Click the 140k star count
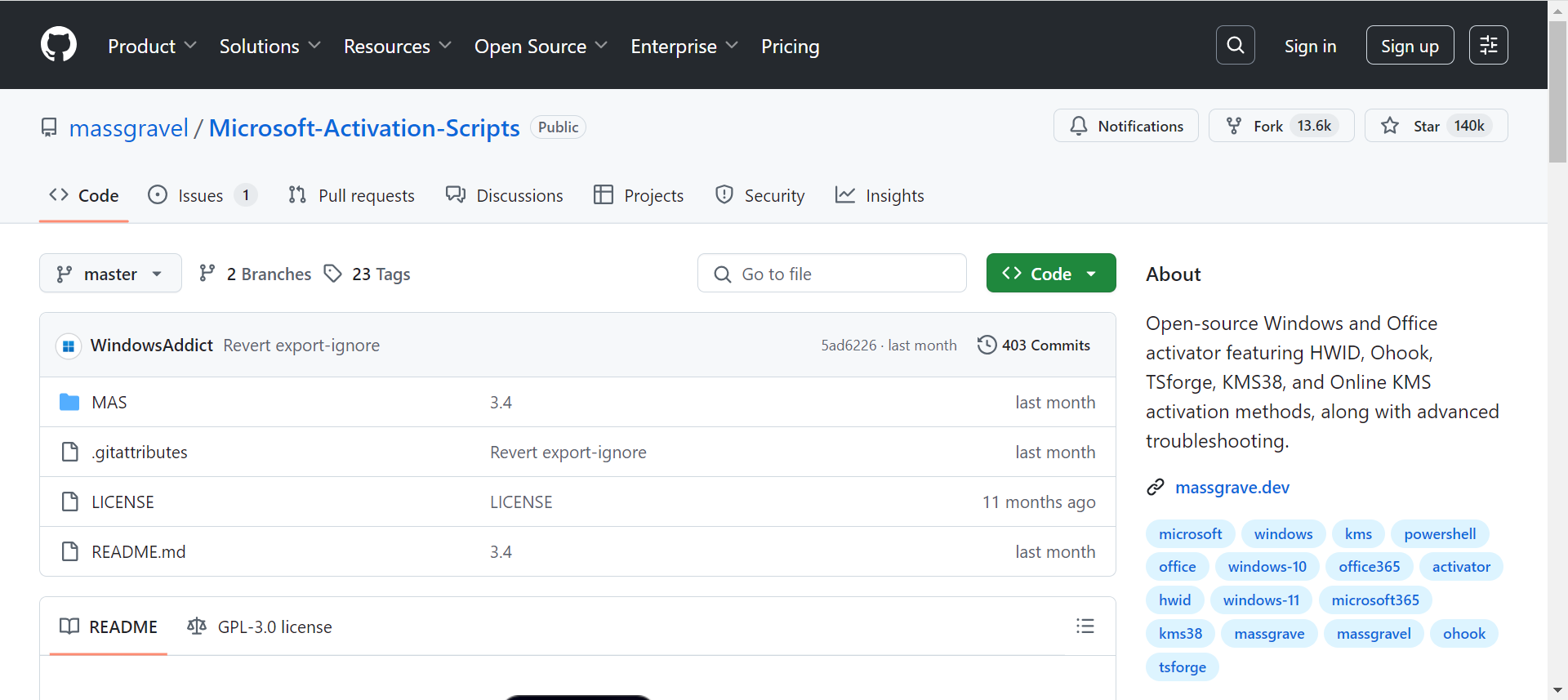The width and height of the screenshot is (1568, 700). click(x=1469, y=126)
